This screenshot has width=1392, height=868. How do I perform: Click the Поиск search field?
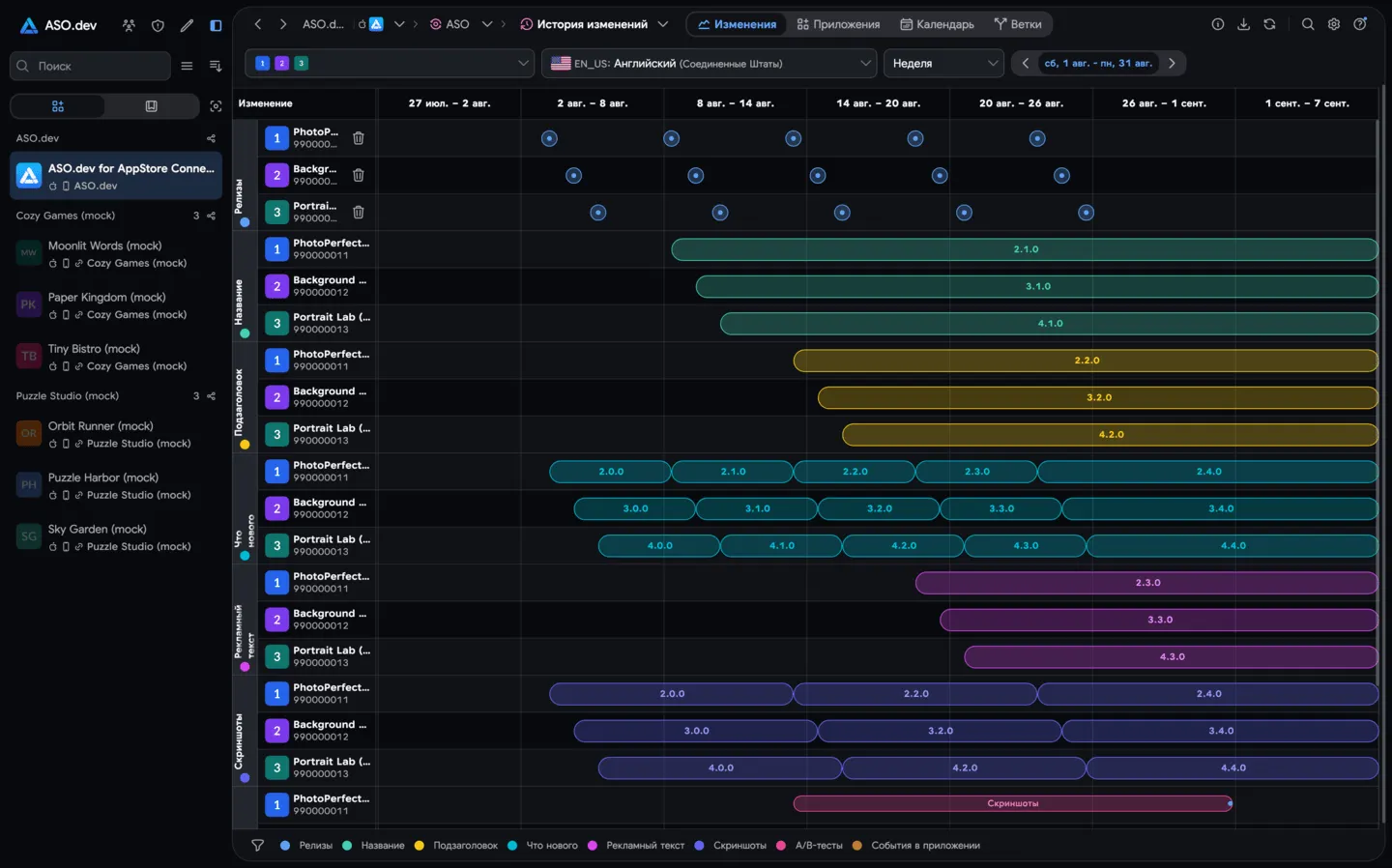pos(90,66)
